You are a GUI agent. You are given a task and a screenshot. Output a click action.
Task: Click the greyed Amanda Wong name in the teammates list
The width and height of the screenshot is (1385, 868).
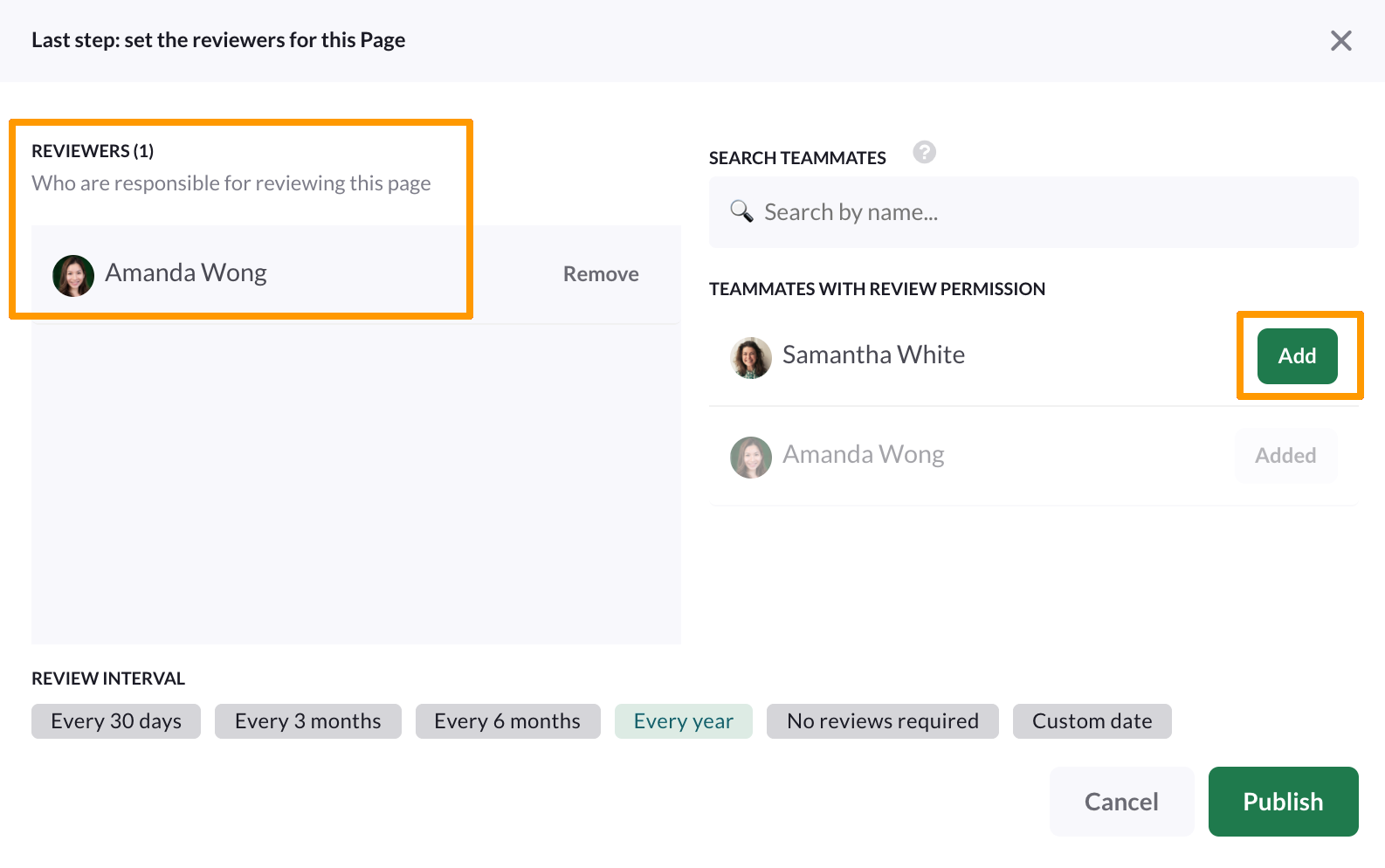click(864, 454)
